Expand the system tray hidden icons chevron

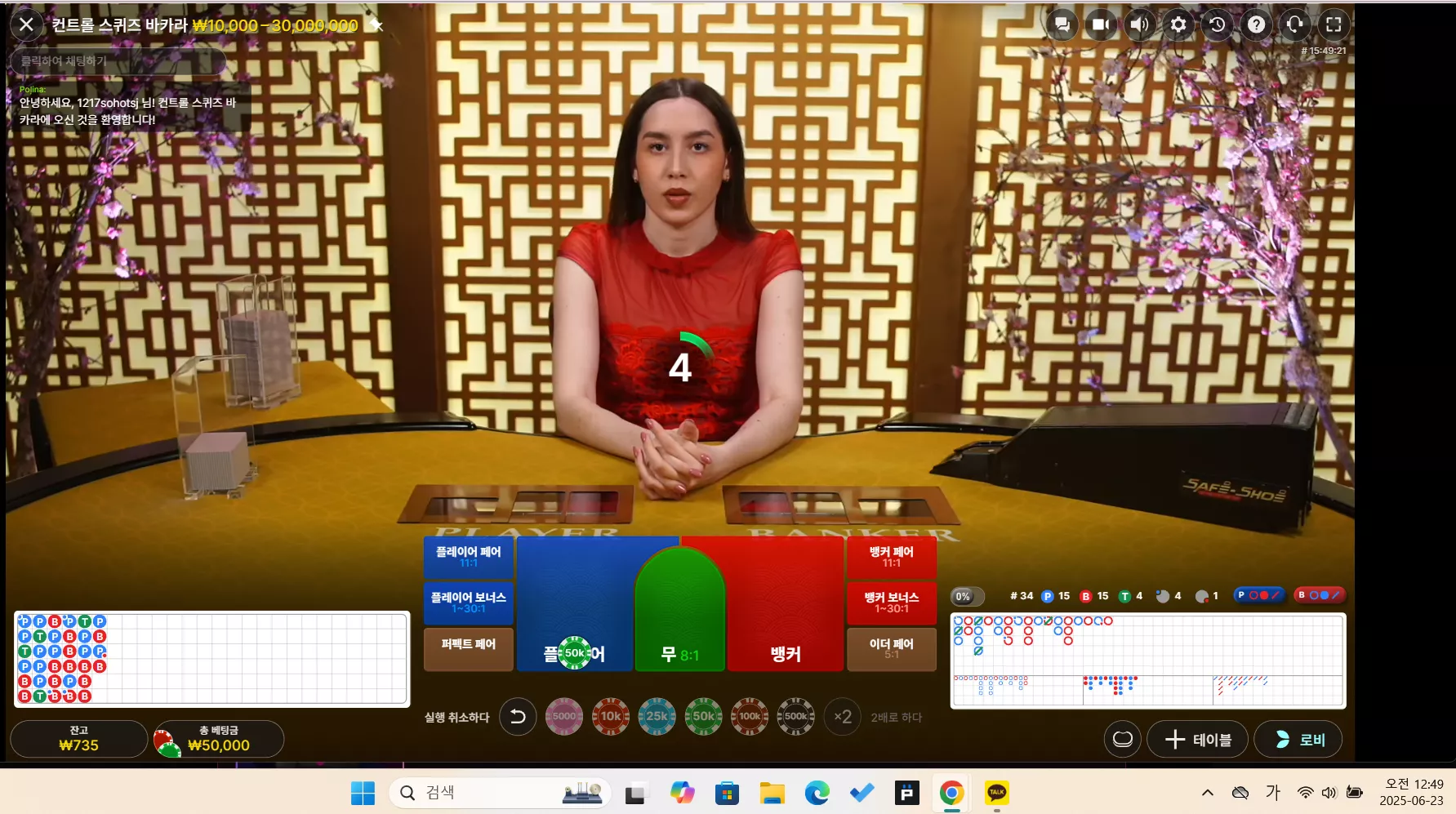coord(1208,793)
